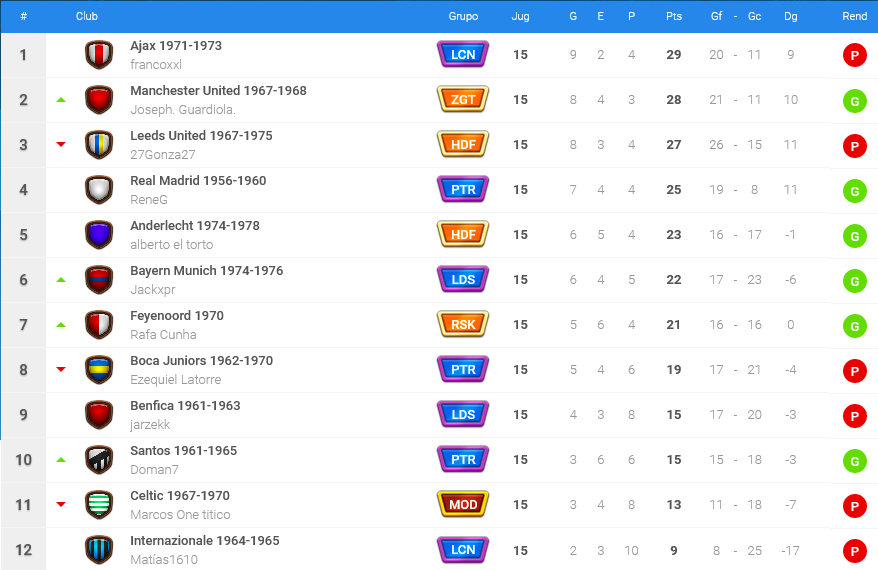Open the MOD group badge on Celtic row
878x570 pixels.
coord(463,504)
